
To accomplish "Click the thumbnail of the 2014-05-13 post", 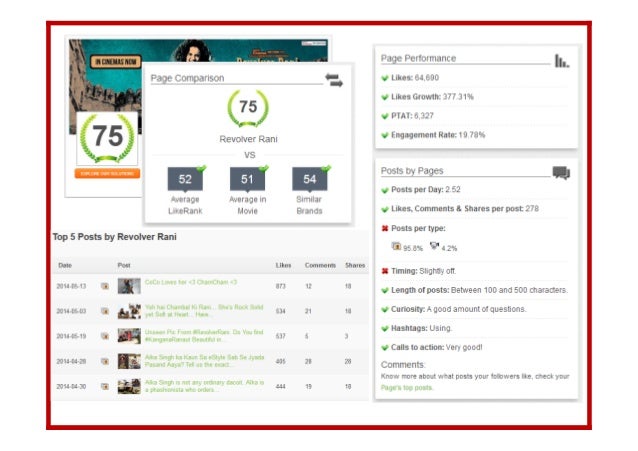I will (129, 286).
